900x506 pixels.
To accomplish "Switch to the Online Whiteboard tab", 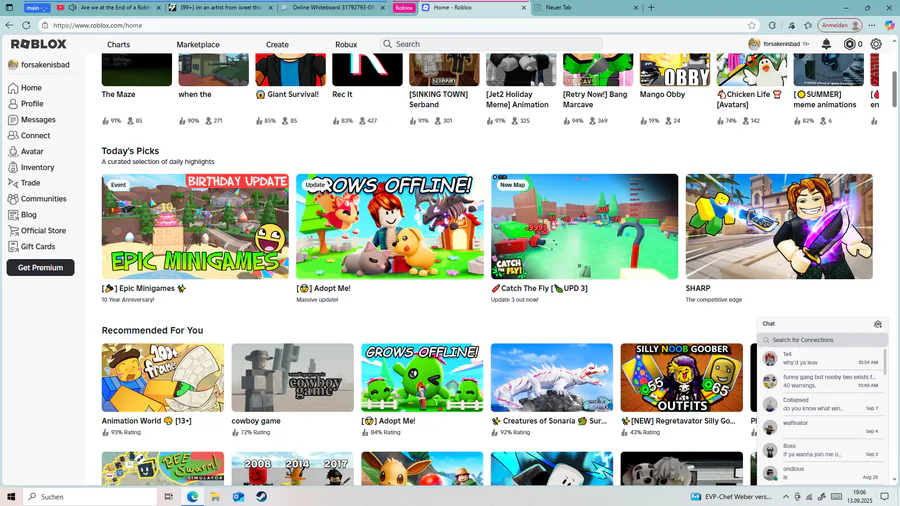I will tap(333, 7).
